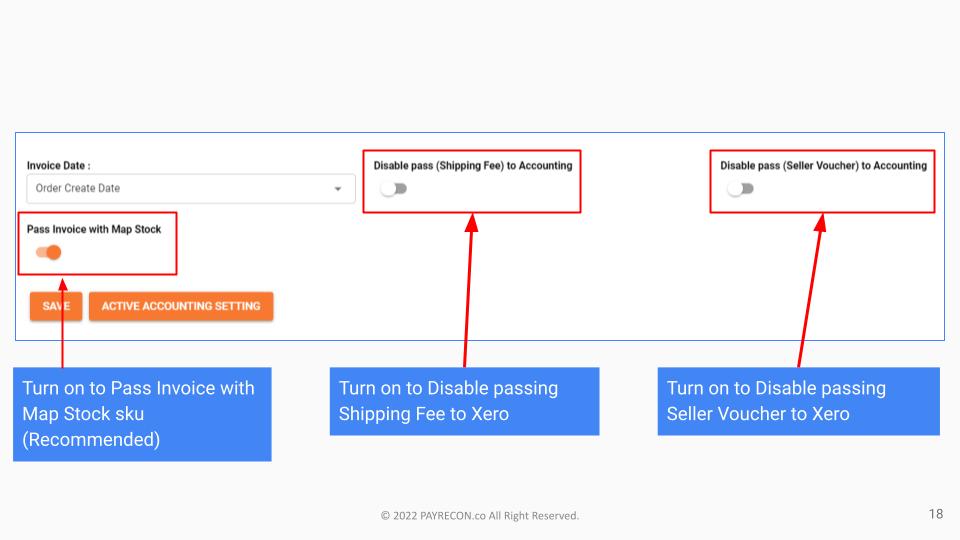
Task: Toggle the Pass Invoice with Map Stock switch
Action: [x=48, y=252]
